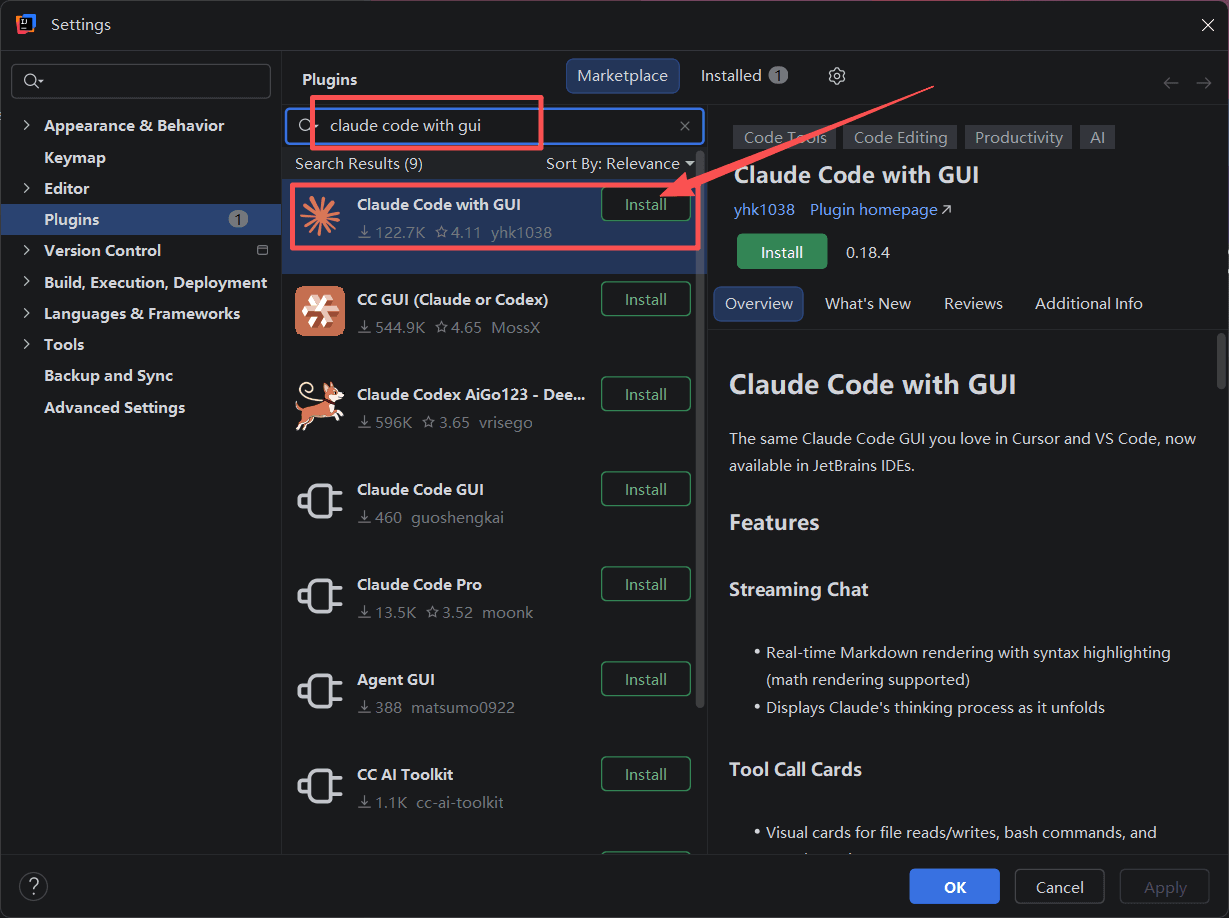The height and width of the screenshot is (918, 1229).
Task: Expand Appearance & Behavior settings
Action: point(27,125)
